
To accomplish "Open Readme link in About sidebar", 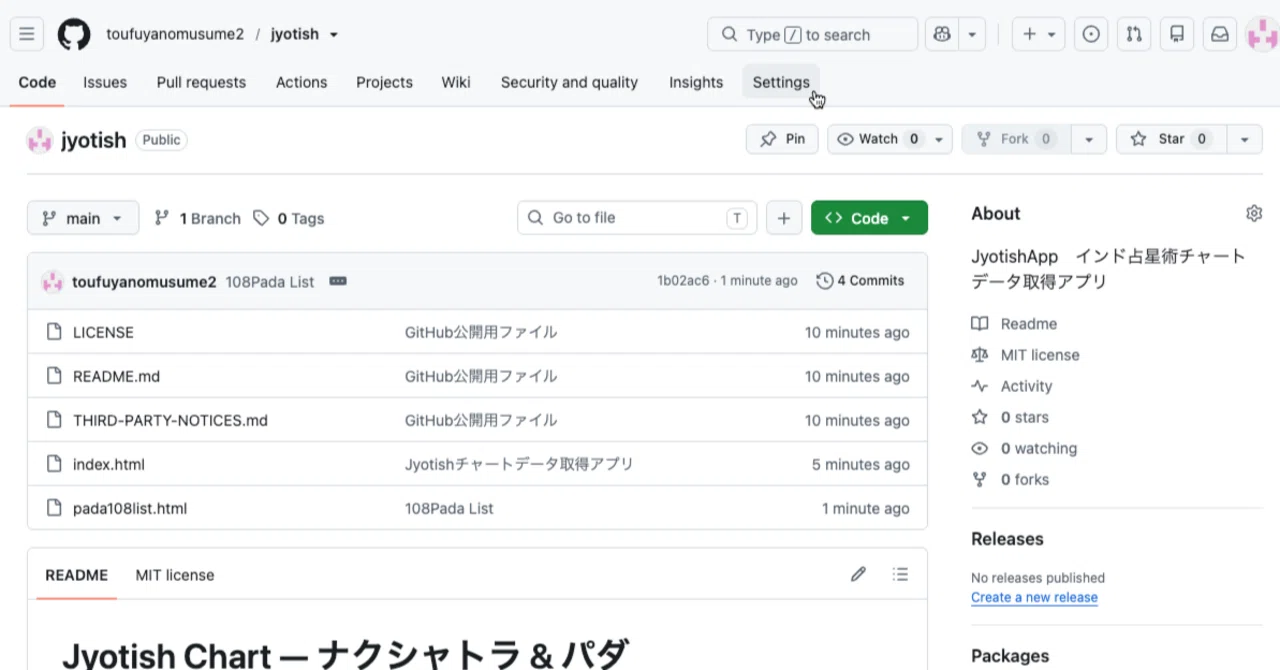I will click(1028, 324).
